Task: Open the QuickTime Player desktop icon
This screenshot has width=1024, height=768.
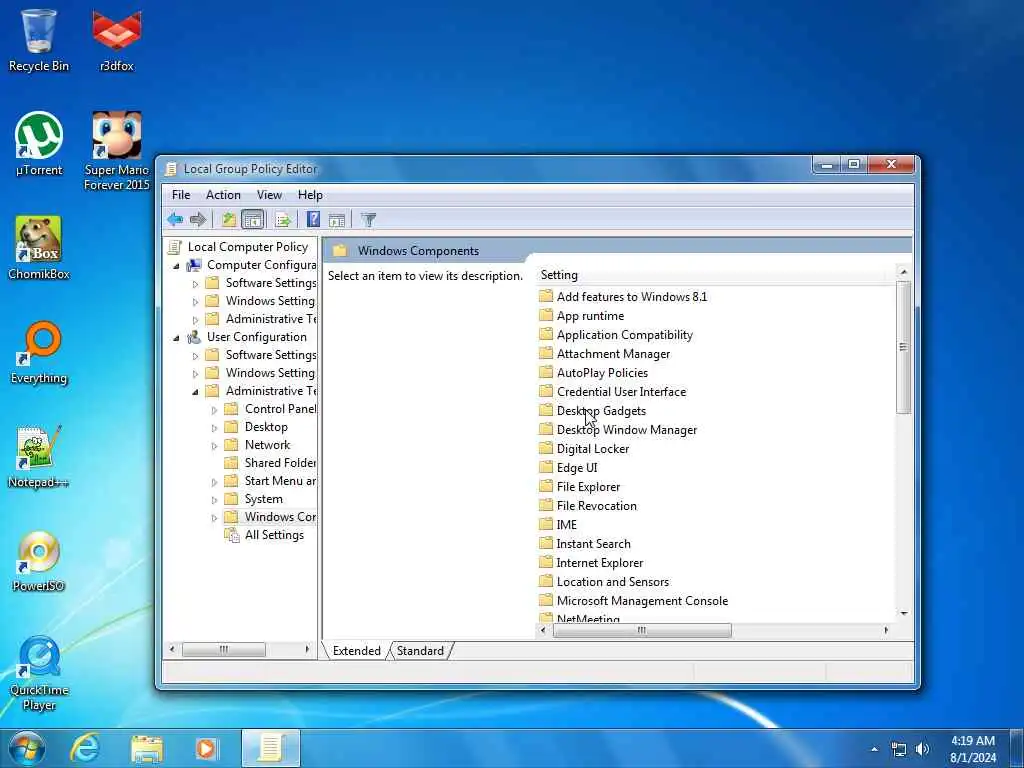Action: pos(39,673)
